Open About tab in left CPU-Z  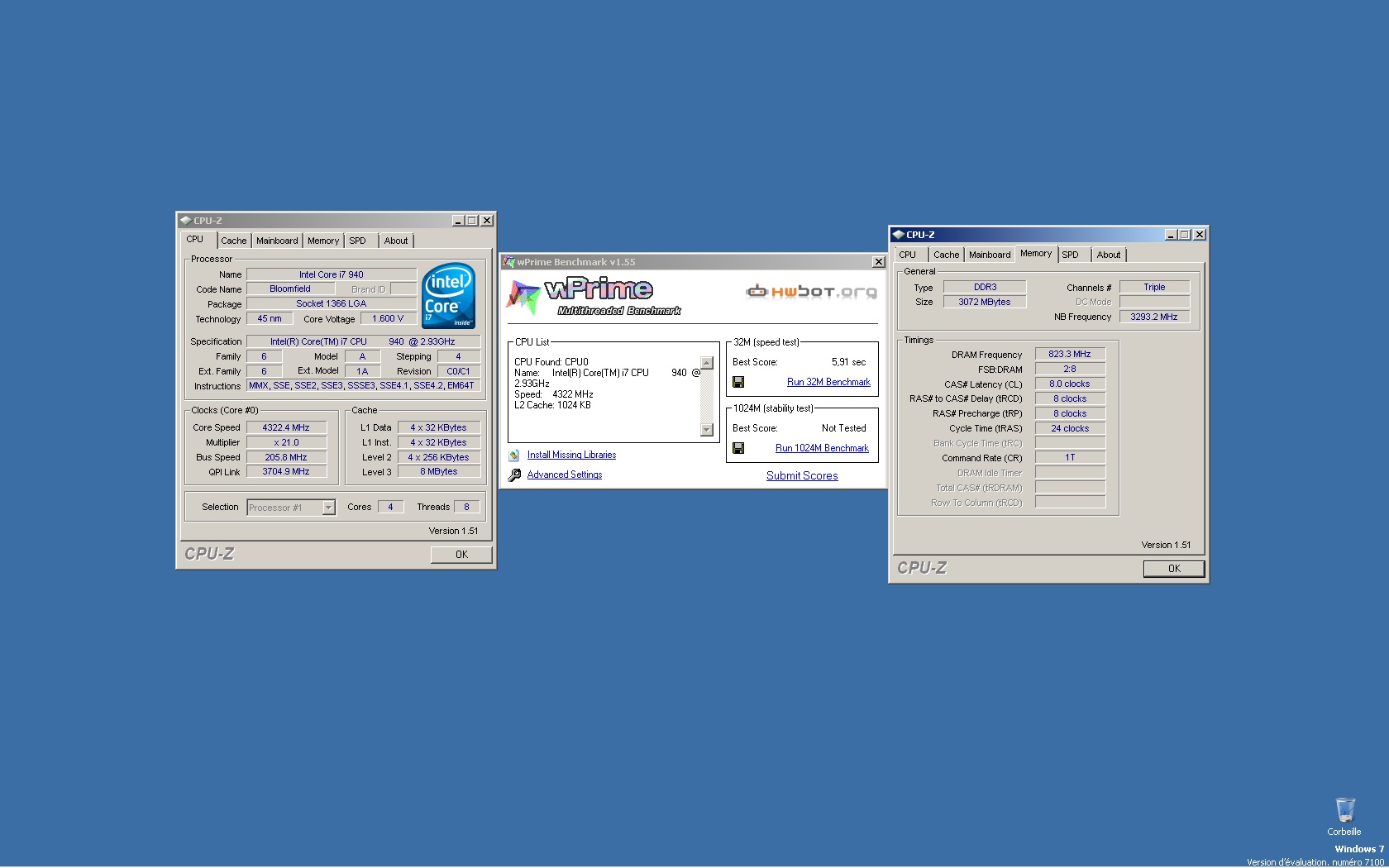396,241
